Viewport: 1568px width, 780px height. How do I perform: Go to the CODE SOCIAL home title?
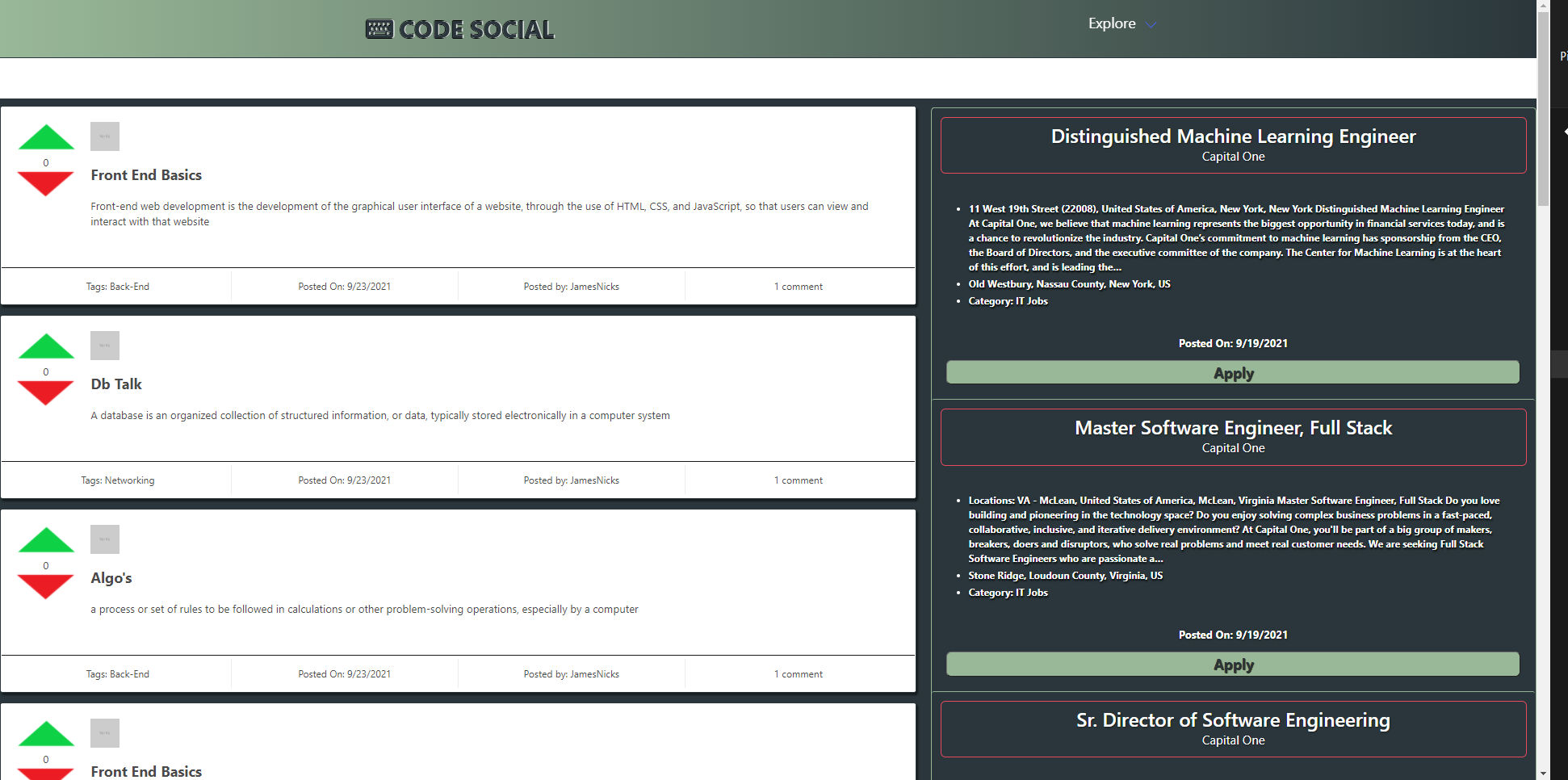coord(476,30)
